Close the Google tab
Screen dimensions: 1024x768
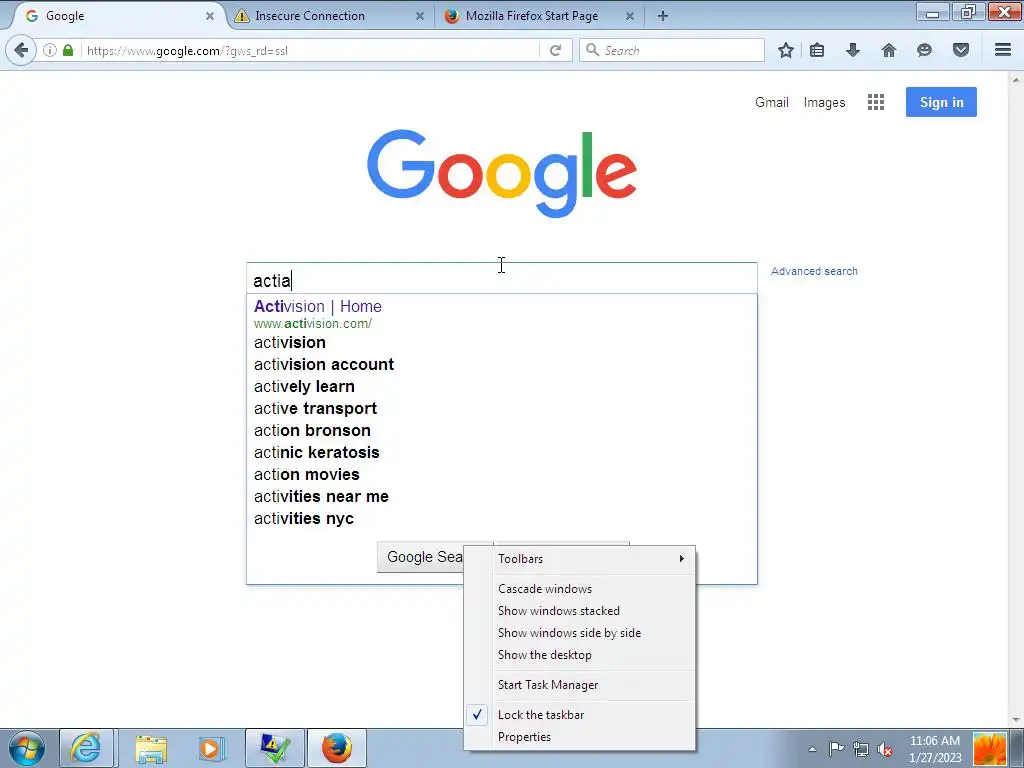click(210, 16)
